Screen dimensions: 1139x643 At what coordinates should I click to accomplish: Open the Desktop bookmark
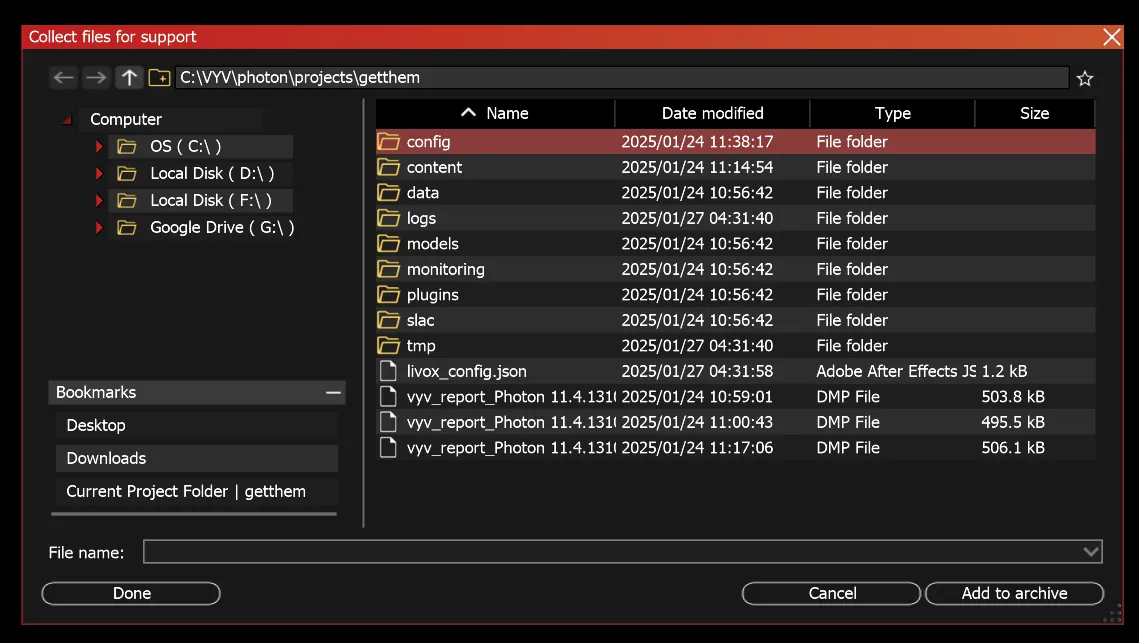tap(197, 425)
